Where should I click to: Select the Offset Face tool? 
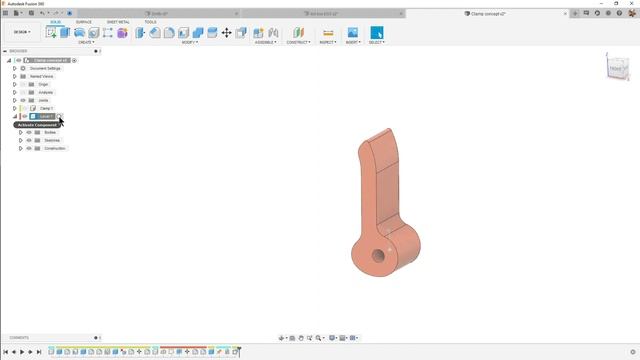tap(212, 33)
